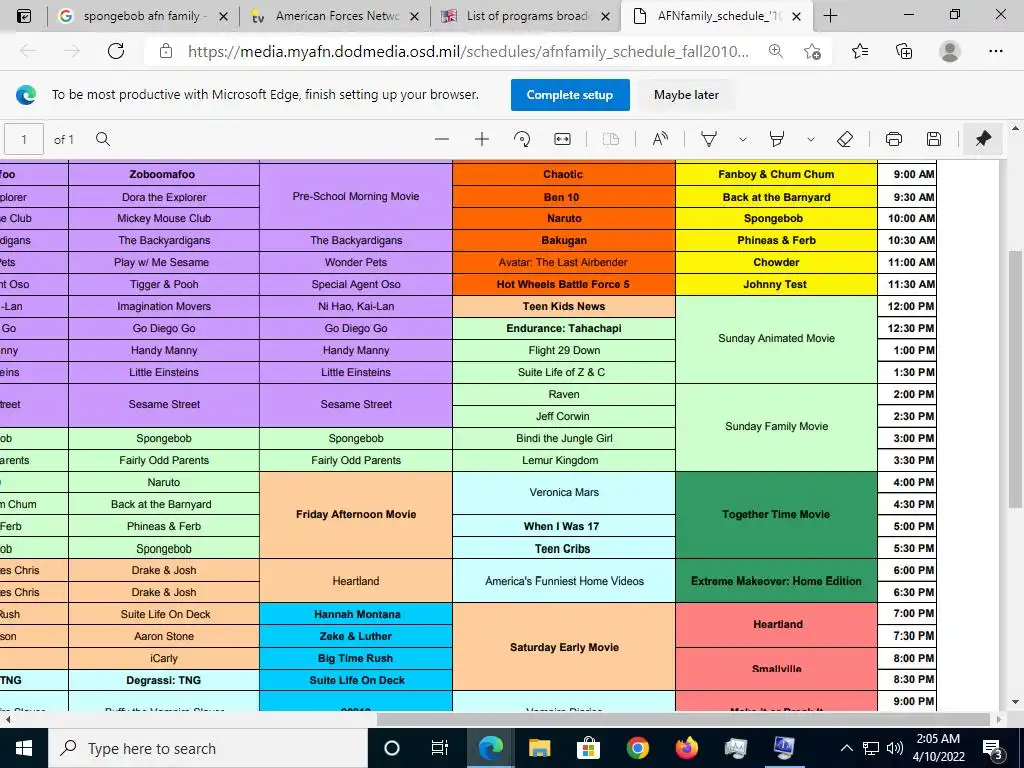This screenshot has height=768, width=1024.
Task: Click the 'Saturday Early Movie' cell
Action: point(564,647)
